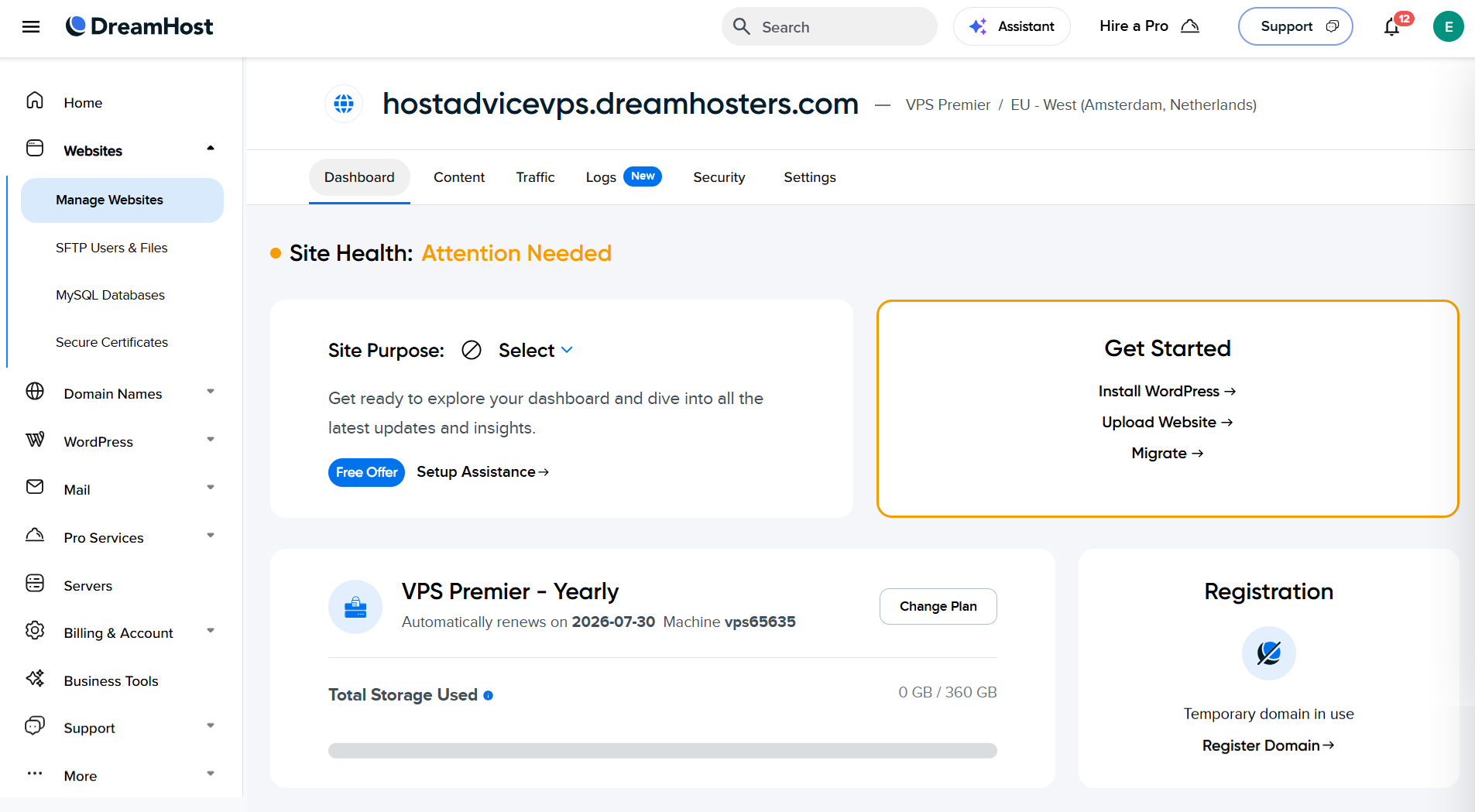Follow the Setup Assistance link
This screenshot has width=1475, height=812.
click(x=482, y=472)
